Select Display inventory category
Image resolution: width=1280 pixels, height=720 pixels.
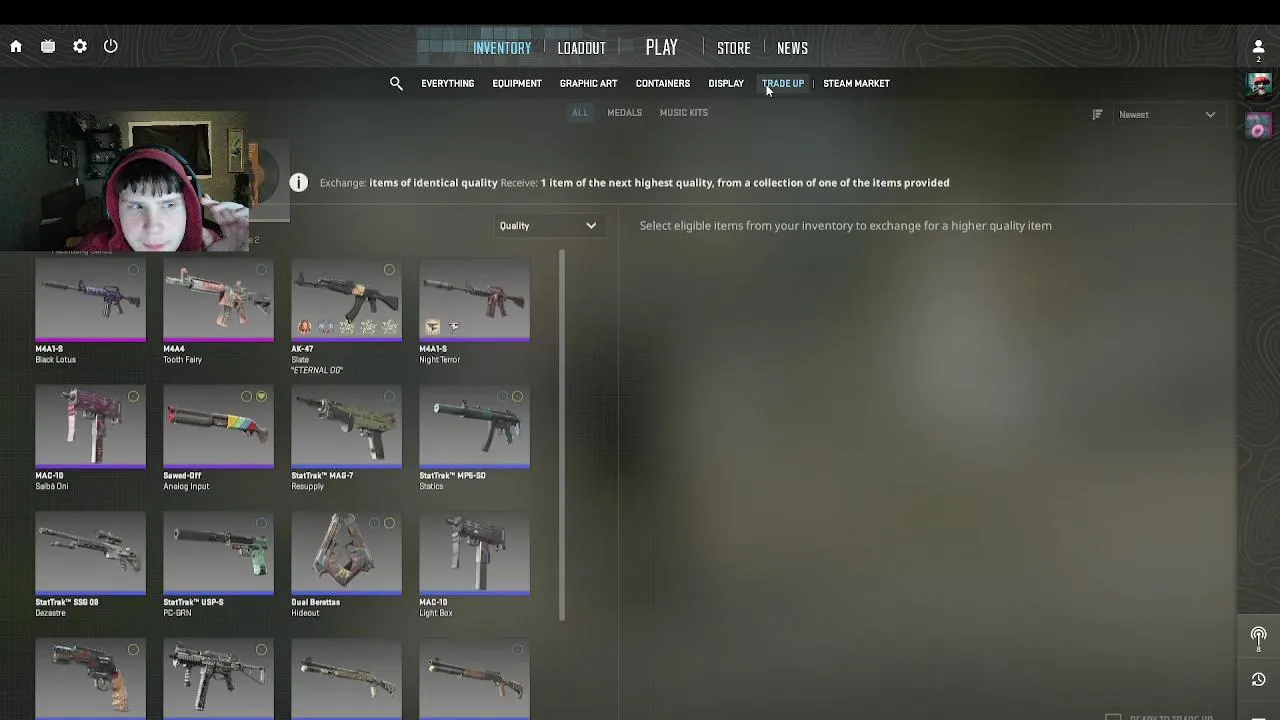click(726, 83)
